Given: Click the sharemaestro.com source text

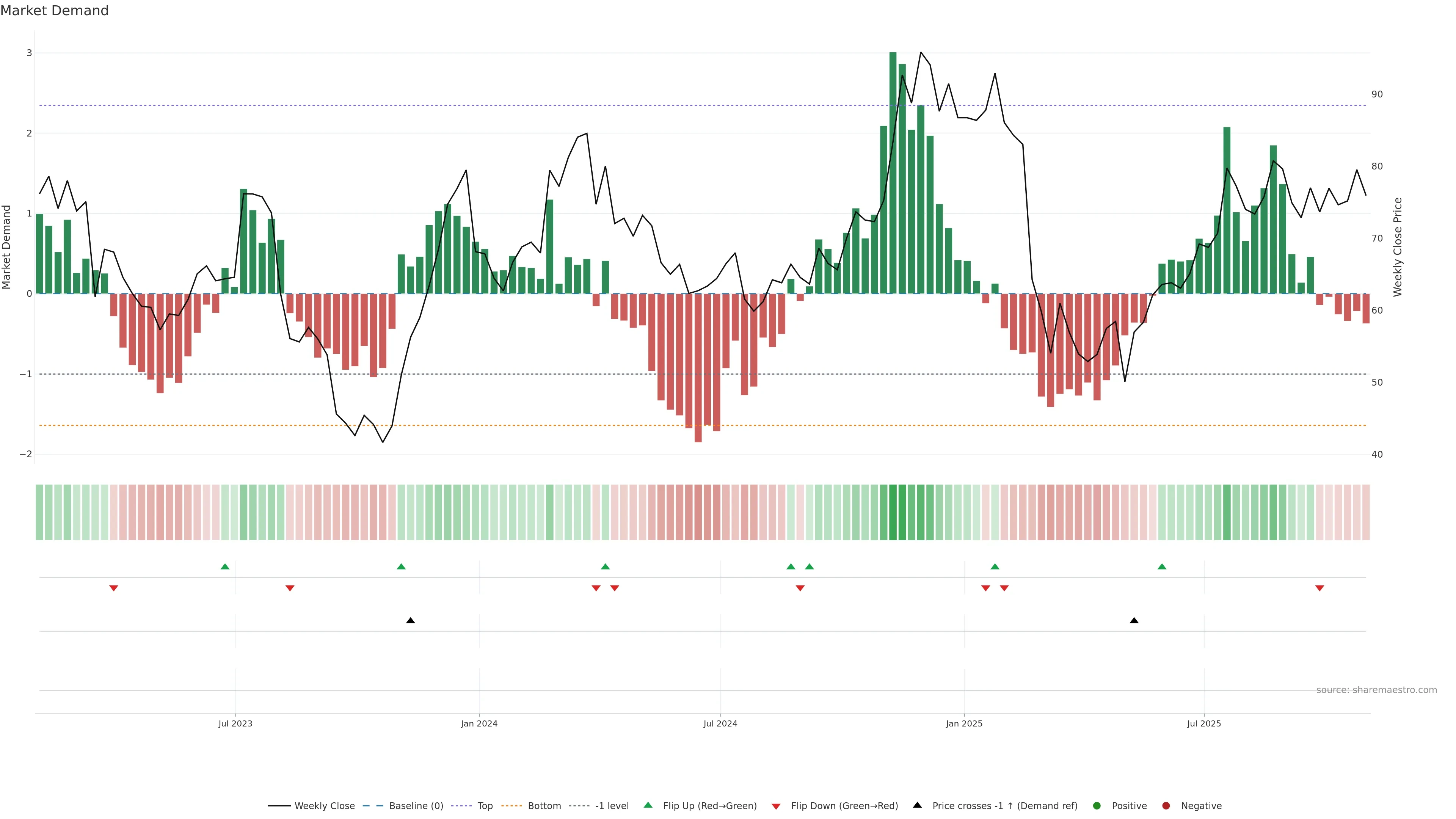Looking at the screenshot, I should click(1376, 690).
